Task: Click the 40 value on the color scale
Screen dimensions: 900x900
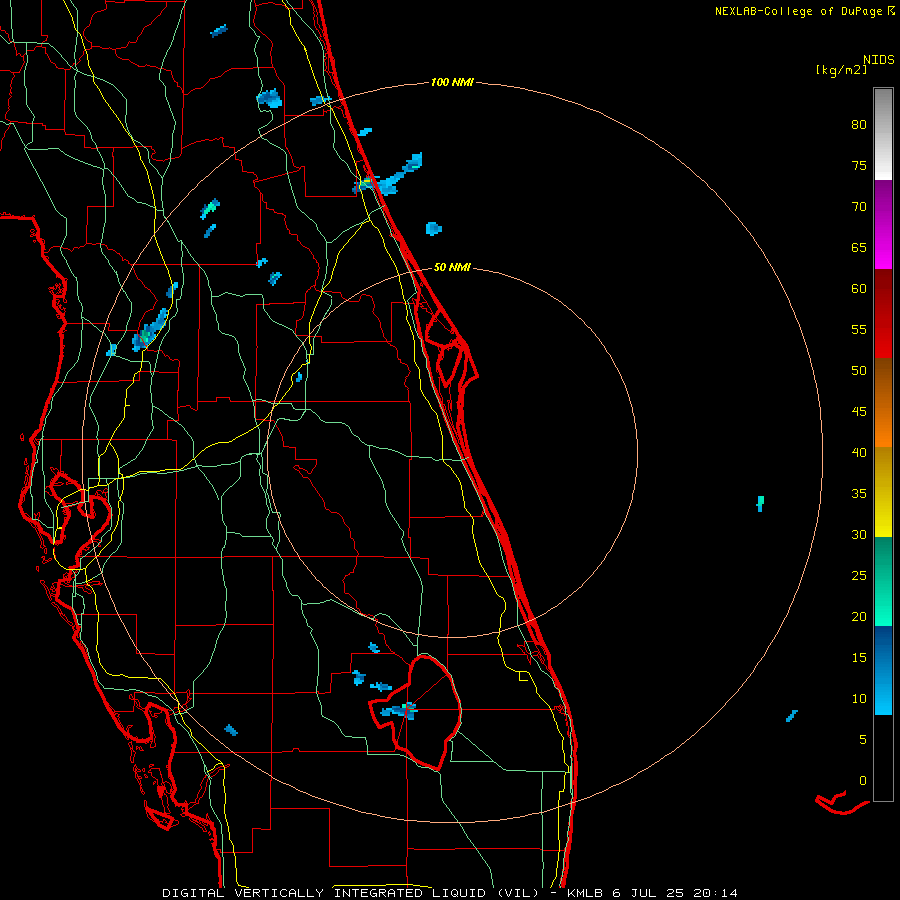Action: [859, 452]
